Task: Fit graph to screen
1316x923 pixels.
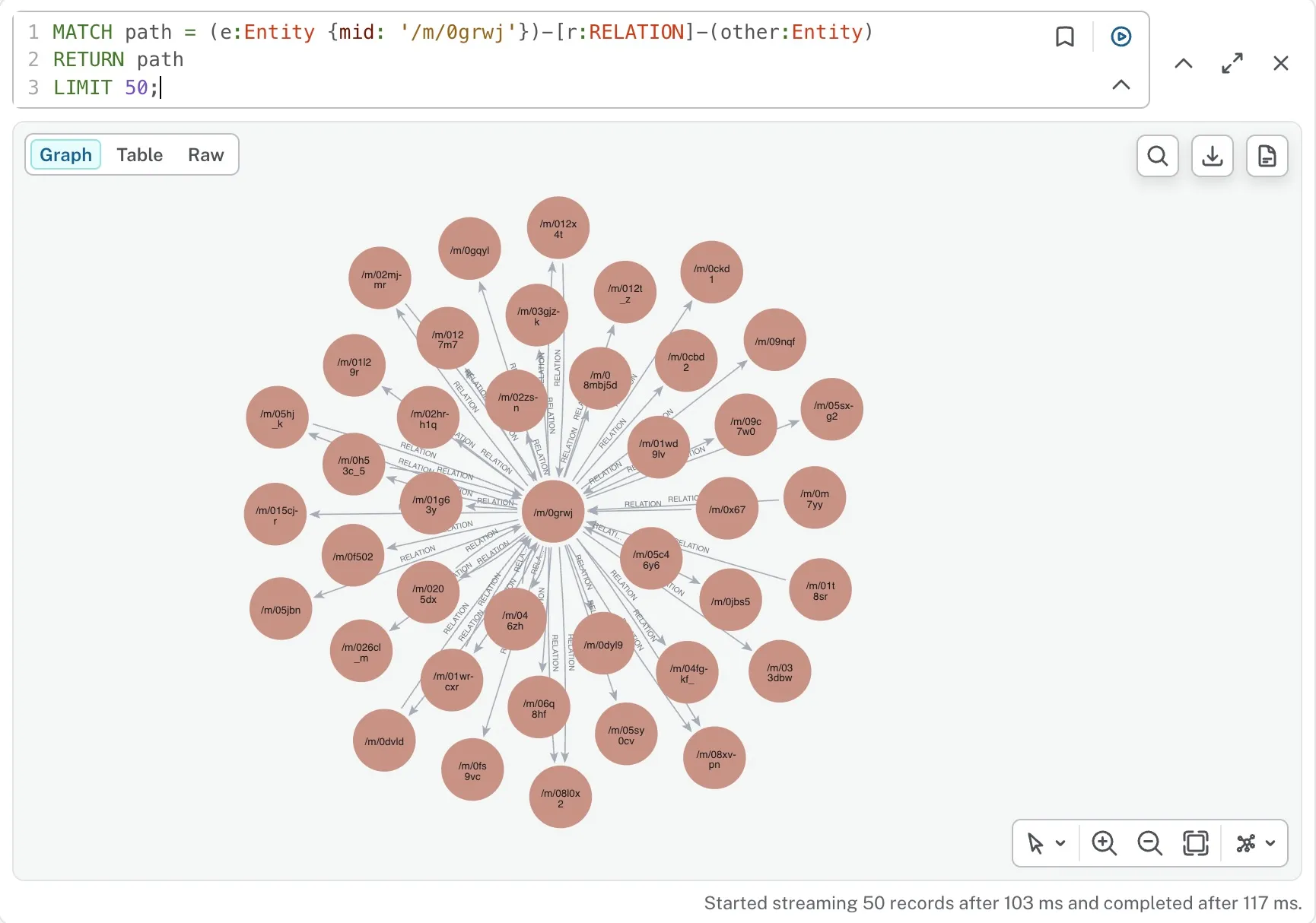Action: pyautogui.click(x=1195, y=843)
